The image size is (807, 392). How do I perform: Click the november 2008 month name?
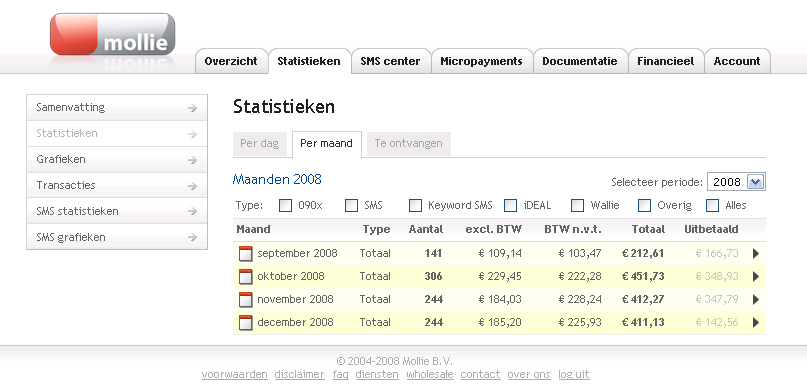pyautogui.click(x=295, y=299)
